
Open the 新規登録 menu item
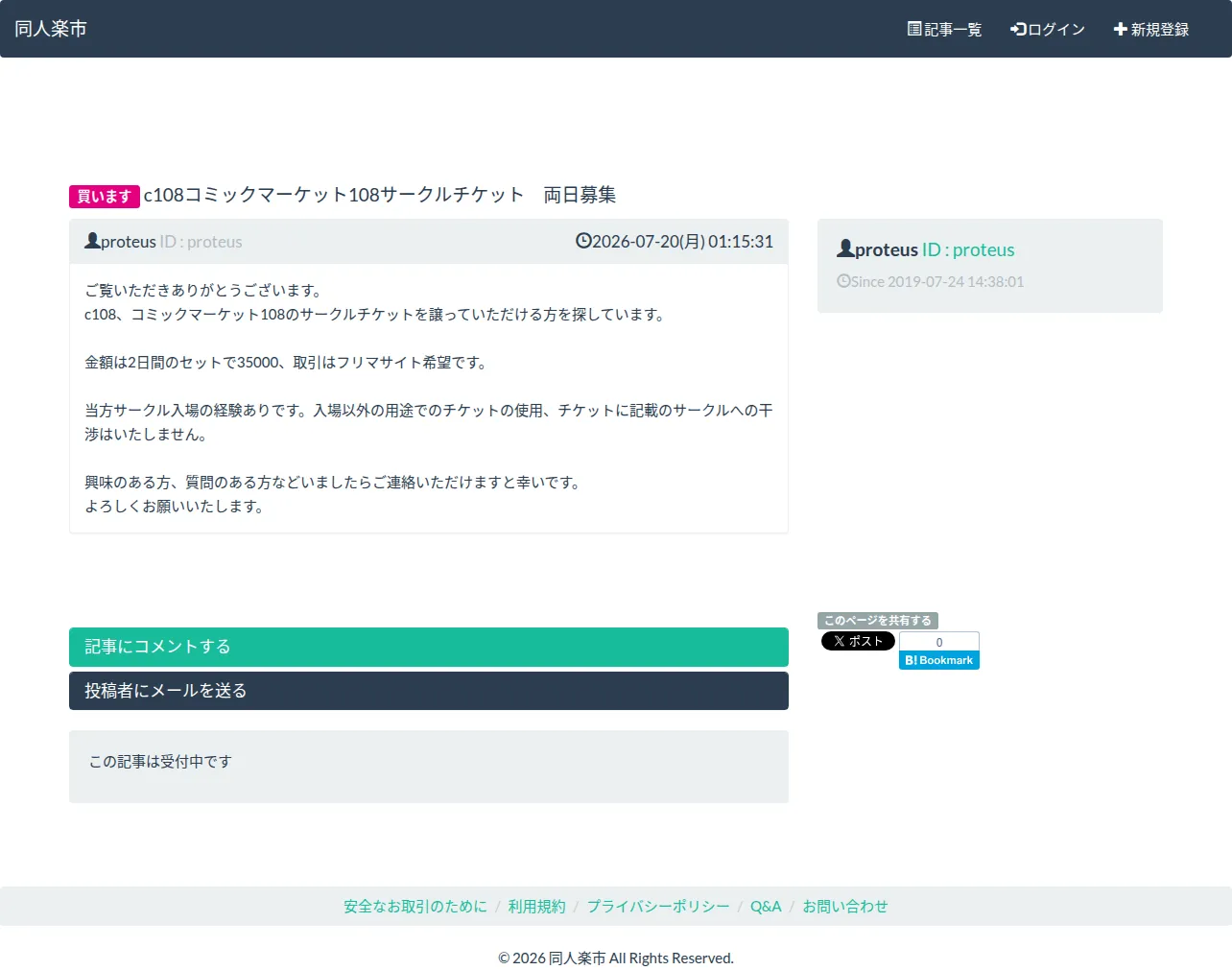click(x=1150, y=29)
